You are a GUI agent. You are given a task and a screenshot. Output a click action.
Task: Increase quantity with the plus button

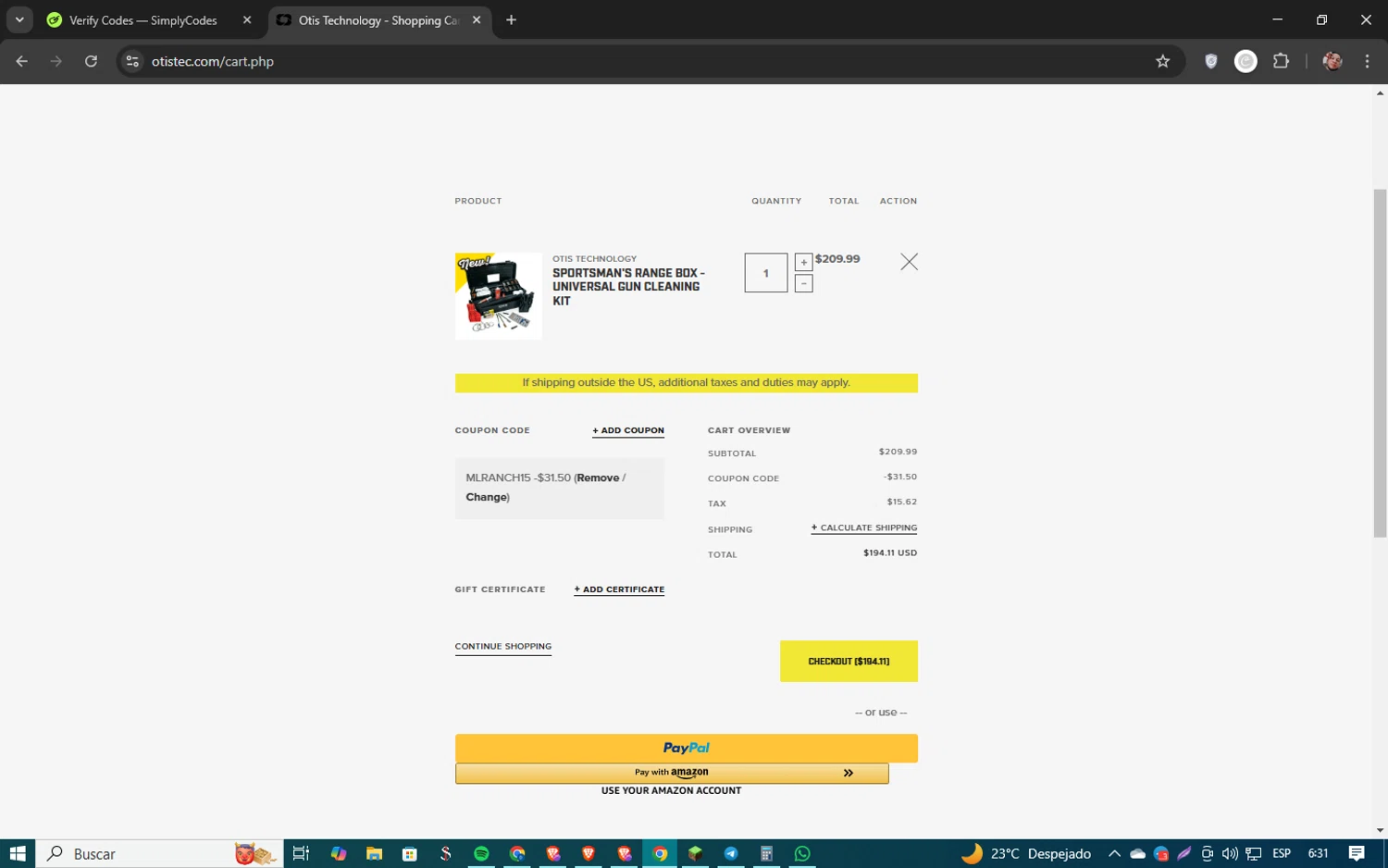(x=804, y=262)
